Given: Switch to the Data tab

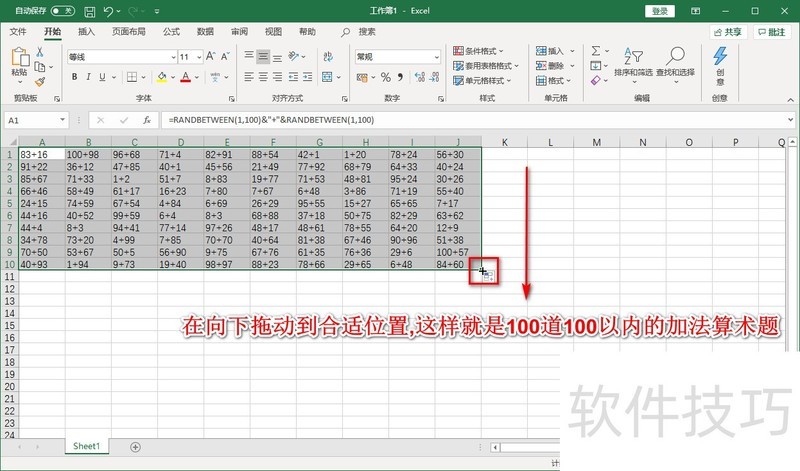Looking at the screenshot, I should coord(205,32).
